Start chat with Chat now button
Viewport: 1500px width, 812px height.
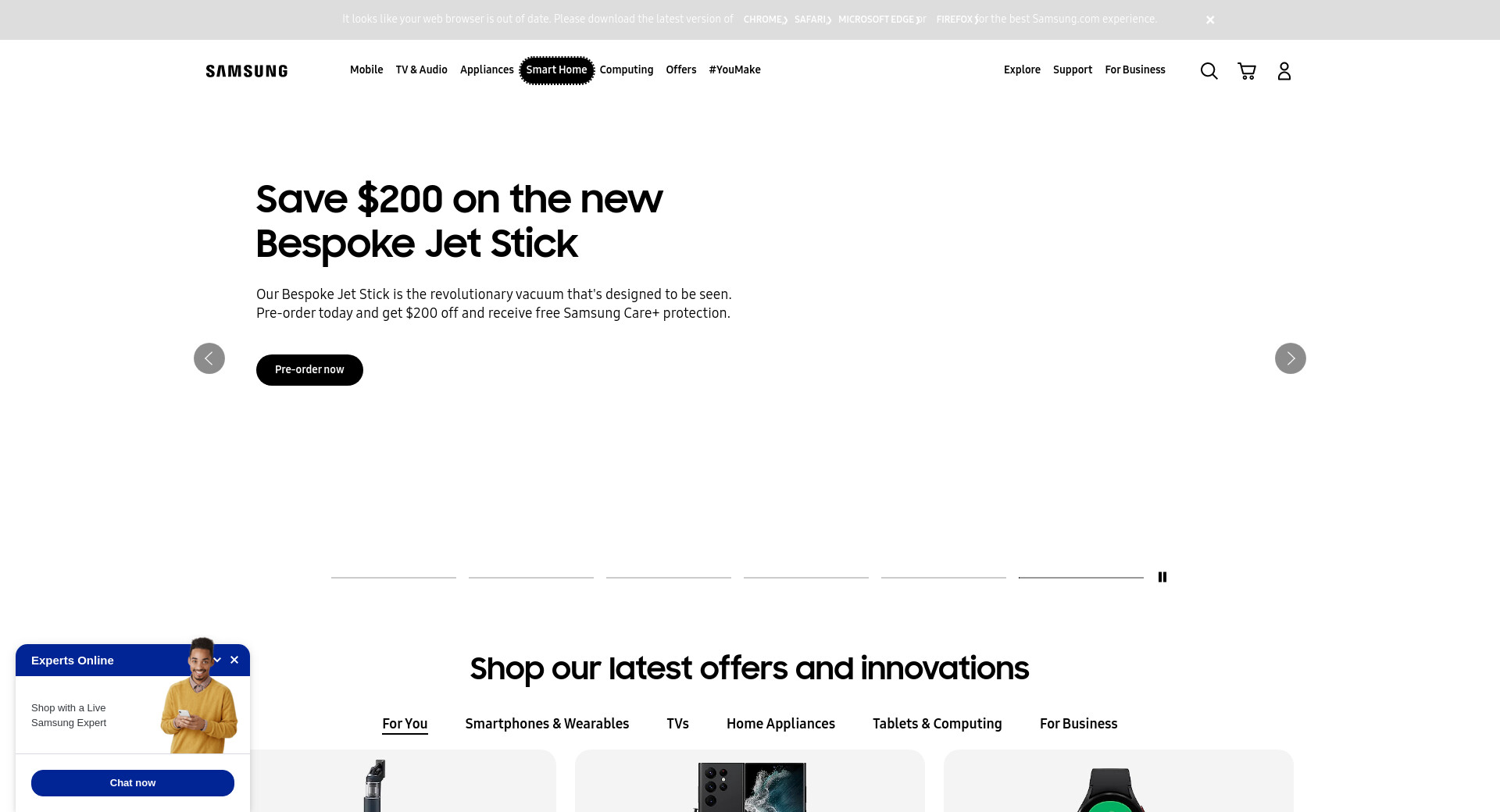133,783
